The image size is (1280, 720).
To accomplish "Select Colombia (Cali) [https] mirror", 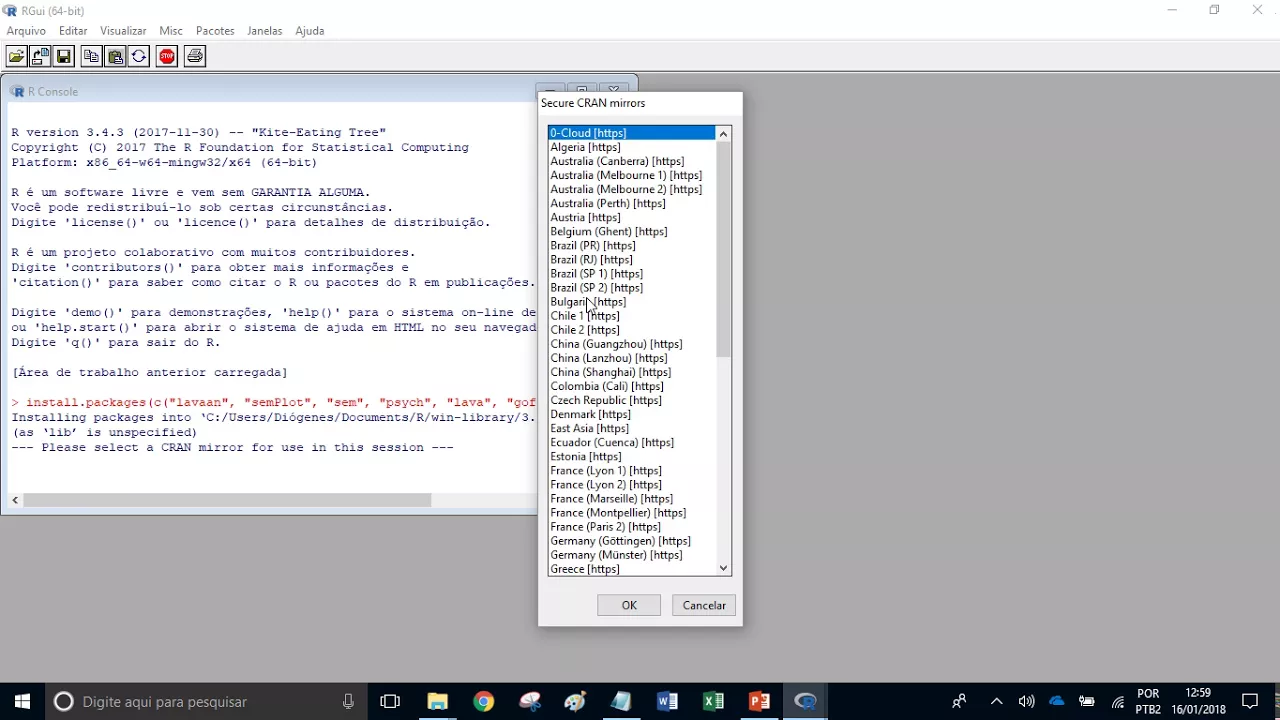I will 631,386.
